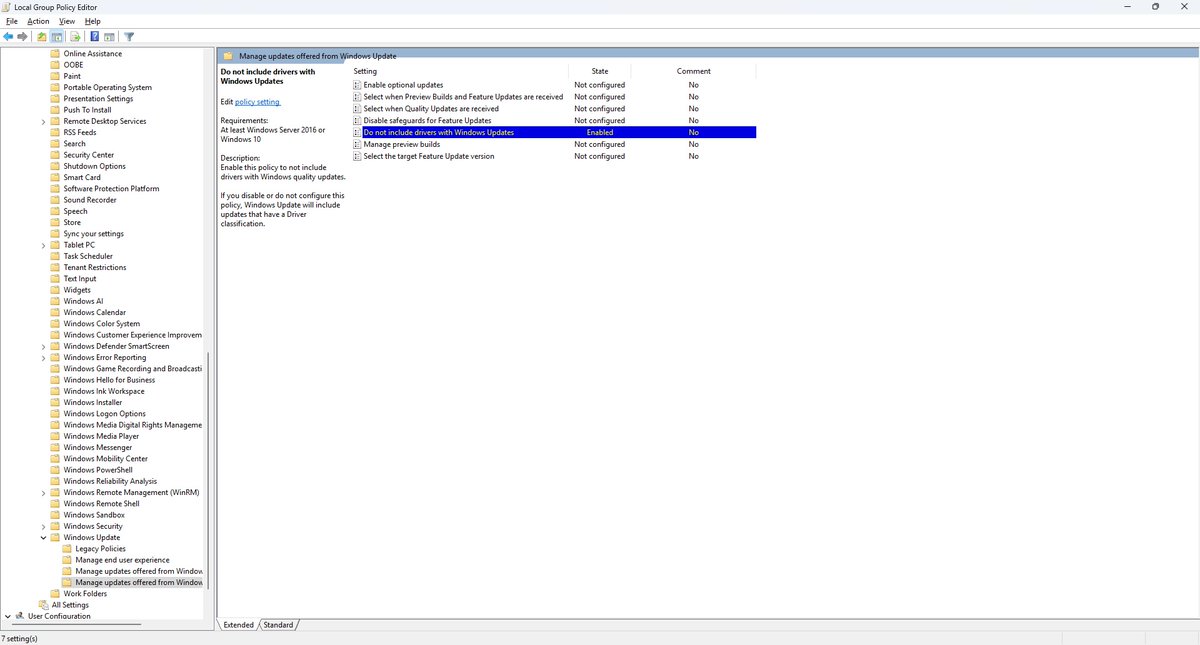Click the folder icon beside Windows PowerShell

coord(55,470)
